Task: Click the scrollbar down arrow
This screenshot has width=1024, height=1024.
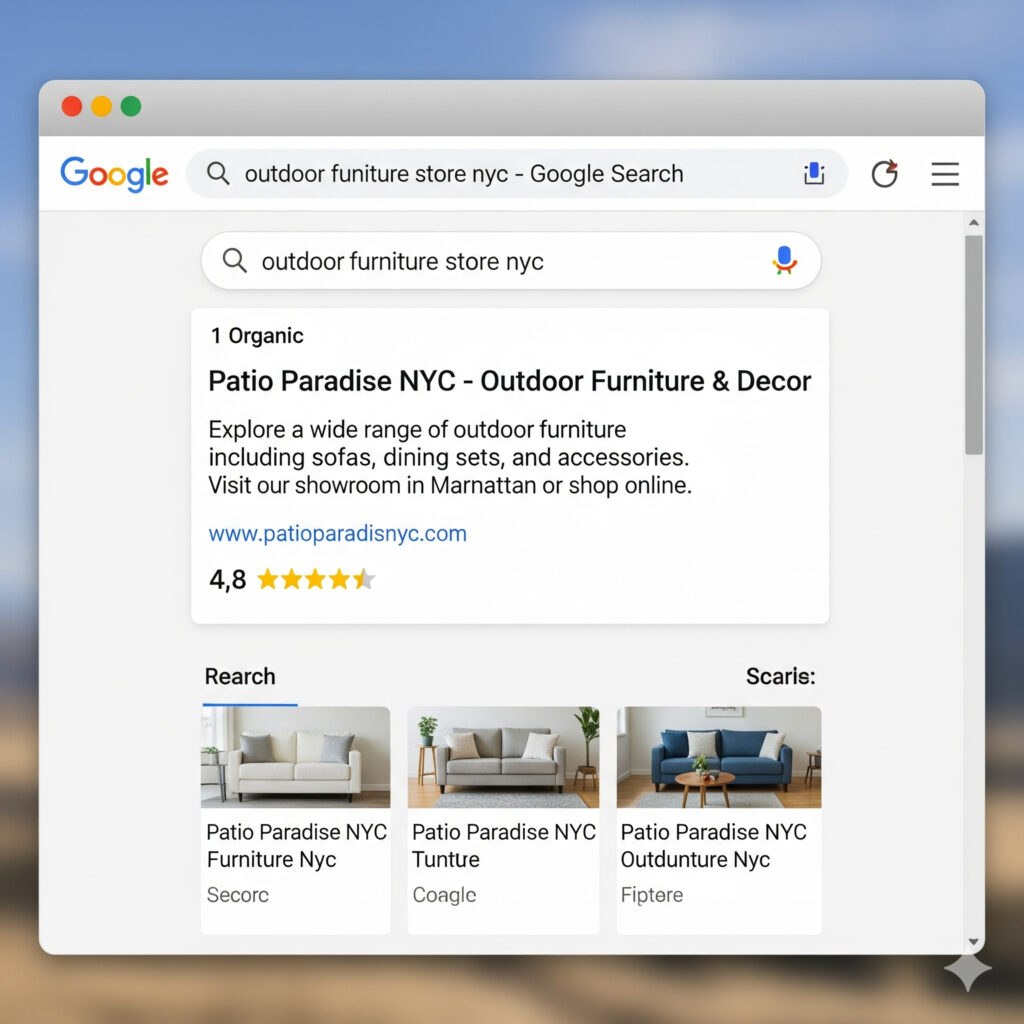Action: coord(974,941)
